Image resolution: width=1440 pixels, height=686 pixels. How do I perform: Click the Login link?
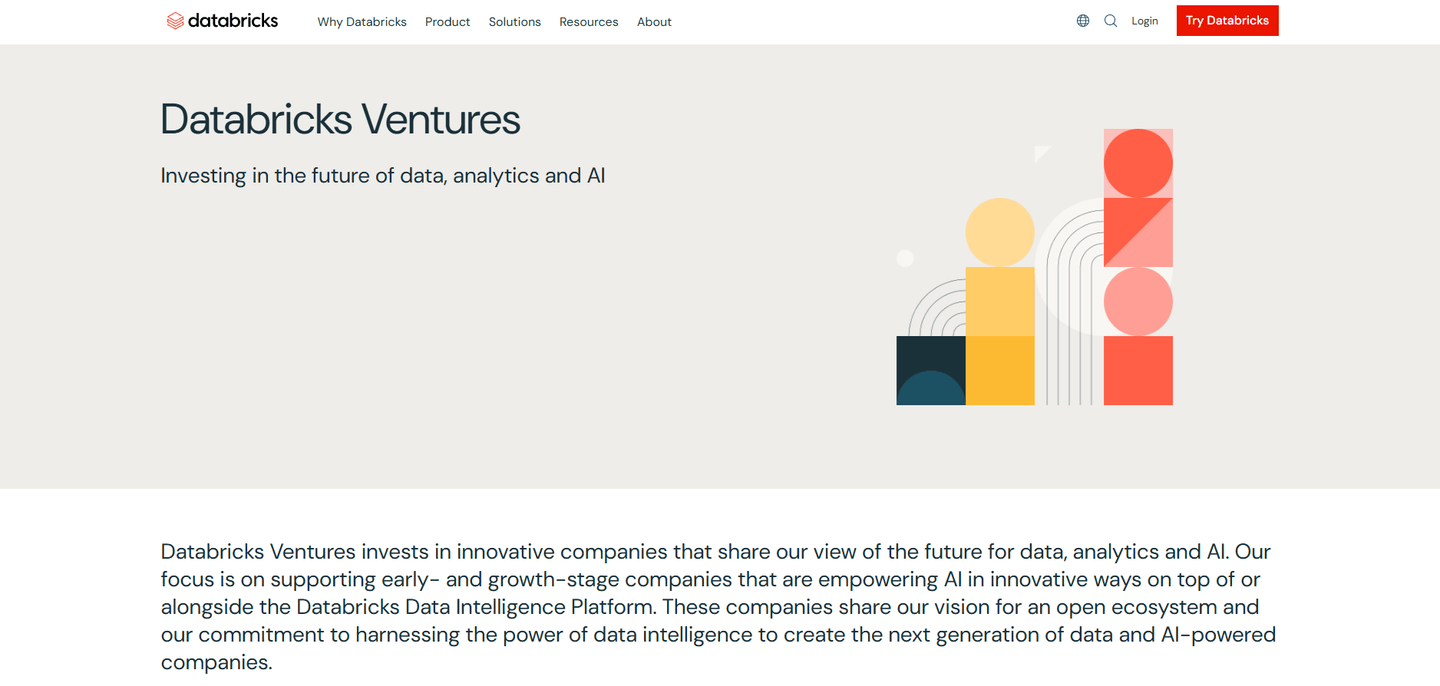[1145, 20]
